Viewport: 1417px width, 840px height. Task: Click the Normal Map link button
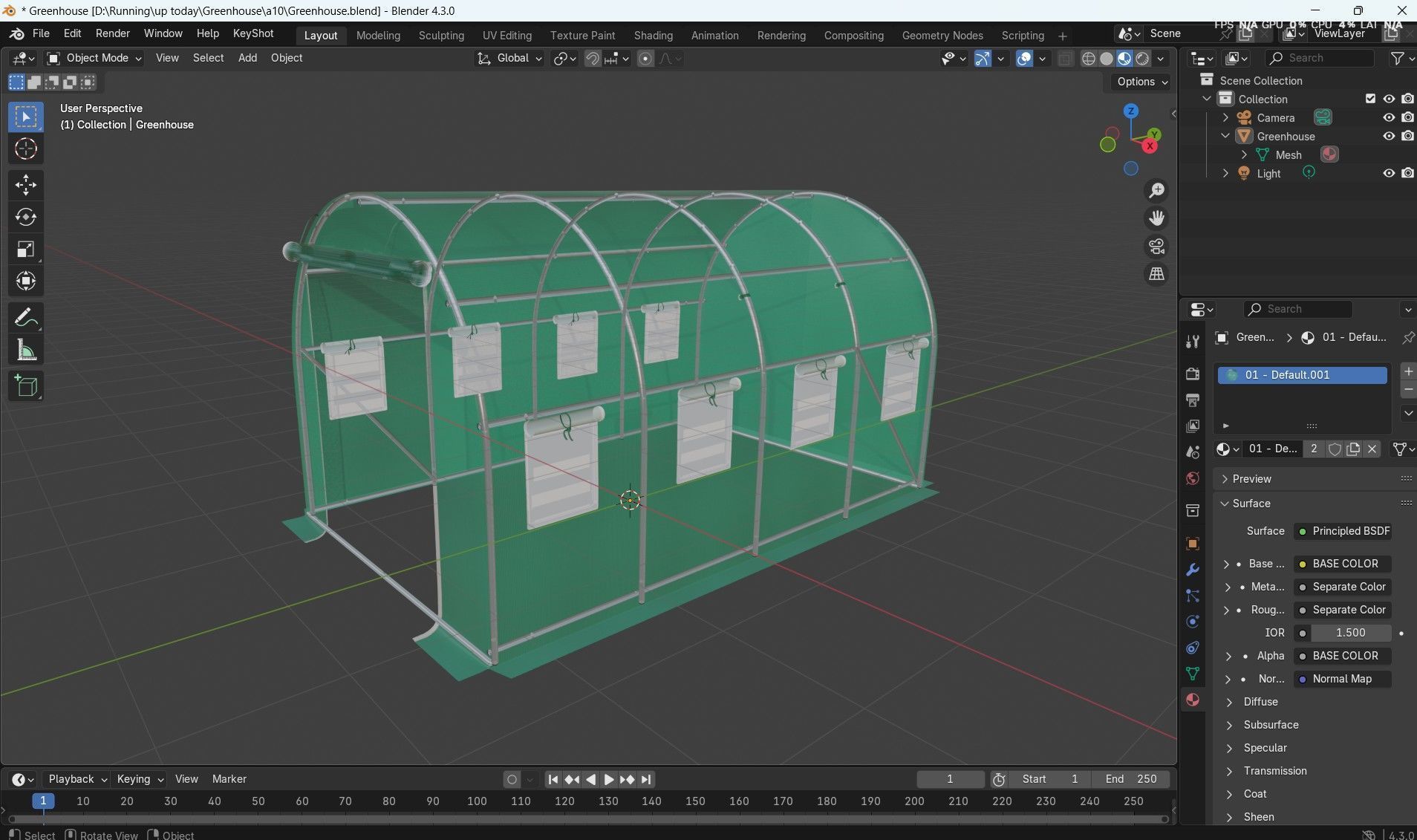click(x=1343, y=679)
